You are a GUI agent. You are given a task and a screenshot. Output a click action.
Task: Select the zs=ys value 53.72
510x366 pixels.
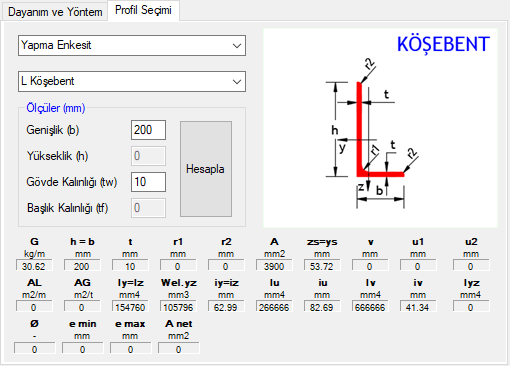pyautogui.click(x=322, y=266)
